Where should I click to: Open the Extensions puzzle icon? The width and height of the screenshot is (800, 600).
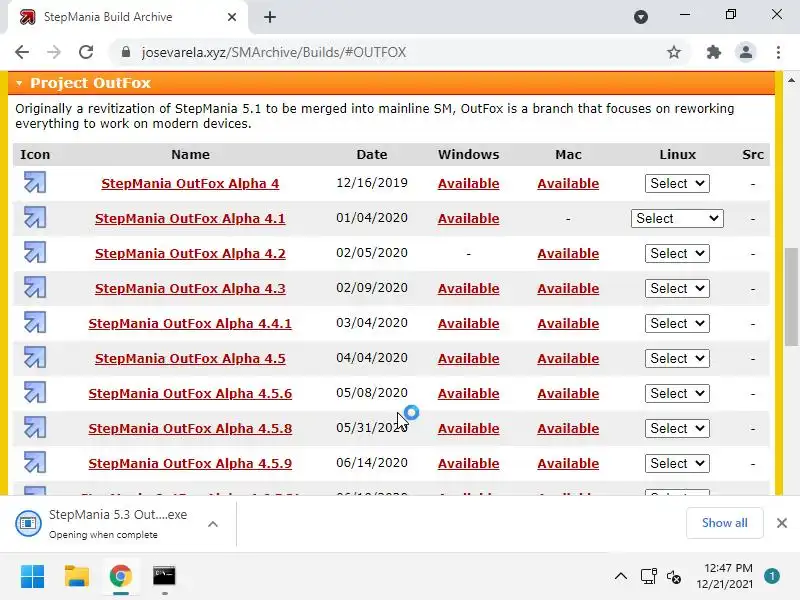(x=713, y=52)
